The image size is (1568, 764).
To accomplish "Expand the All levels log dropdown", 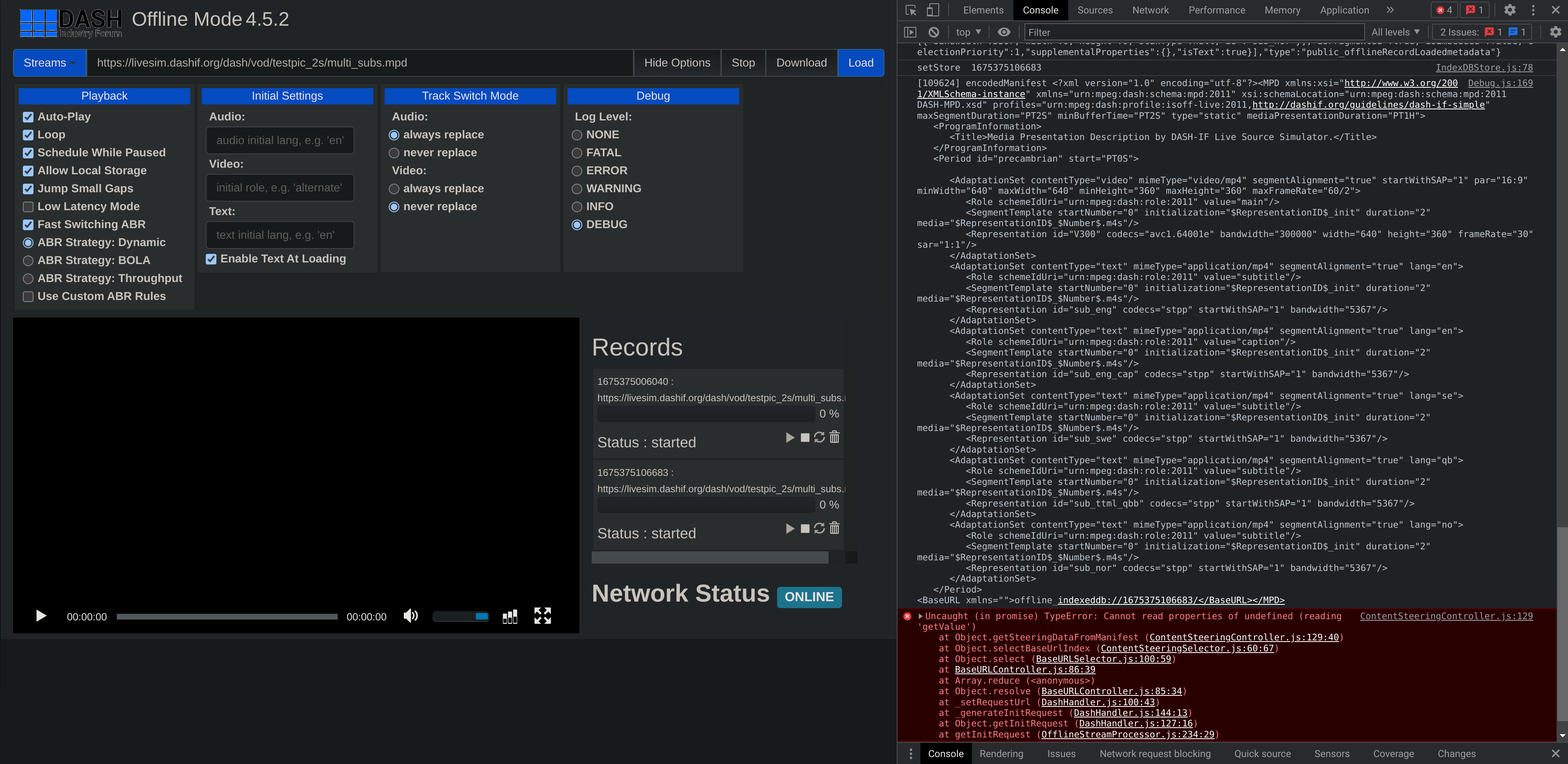I will tap(1395, 32).
